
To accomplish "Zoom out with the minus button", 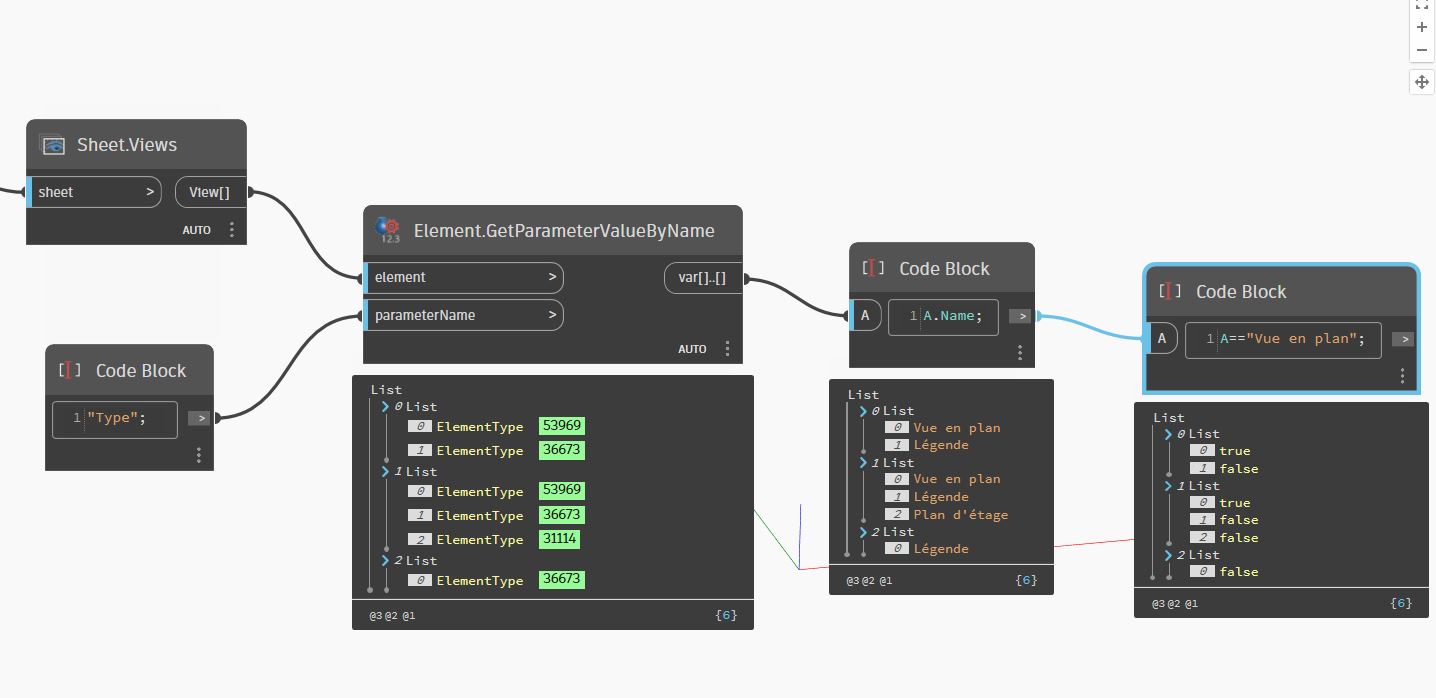I will click(x=1422, y=50).
